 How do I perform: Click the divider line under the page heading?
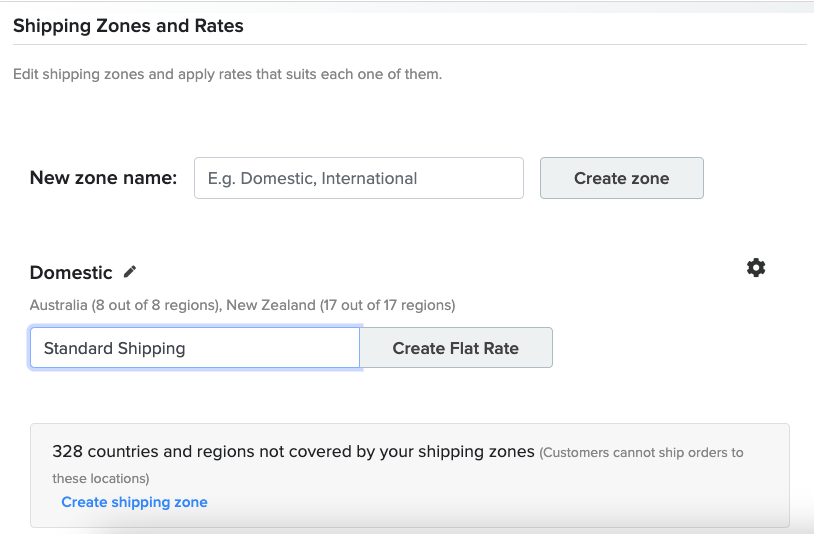pyautogui.click(x=410, y=45)
